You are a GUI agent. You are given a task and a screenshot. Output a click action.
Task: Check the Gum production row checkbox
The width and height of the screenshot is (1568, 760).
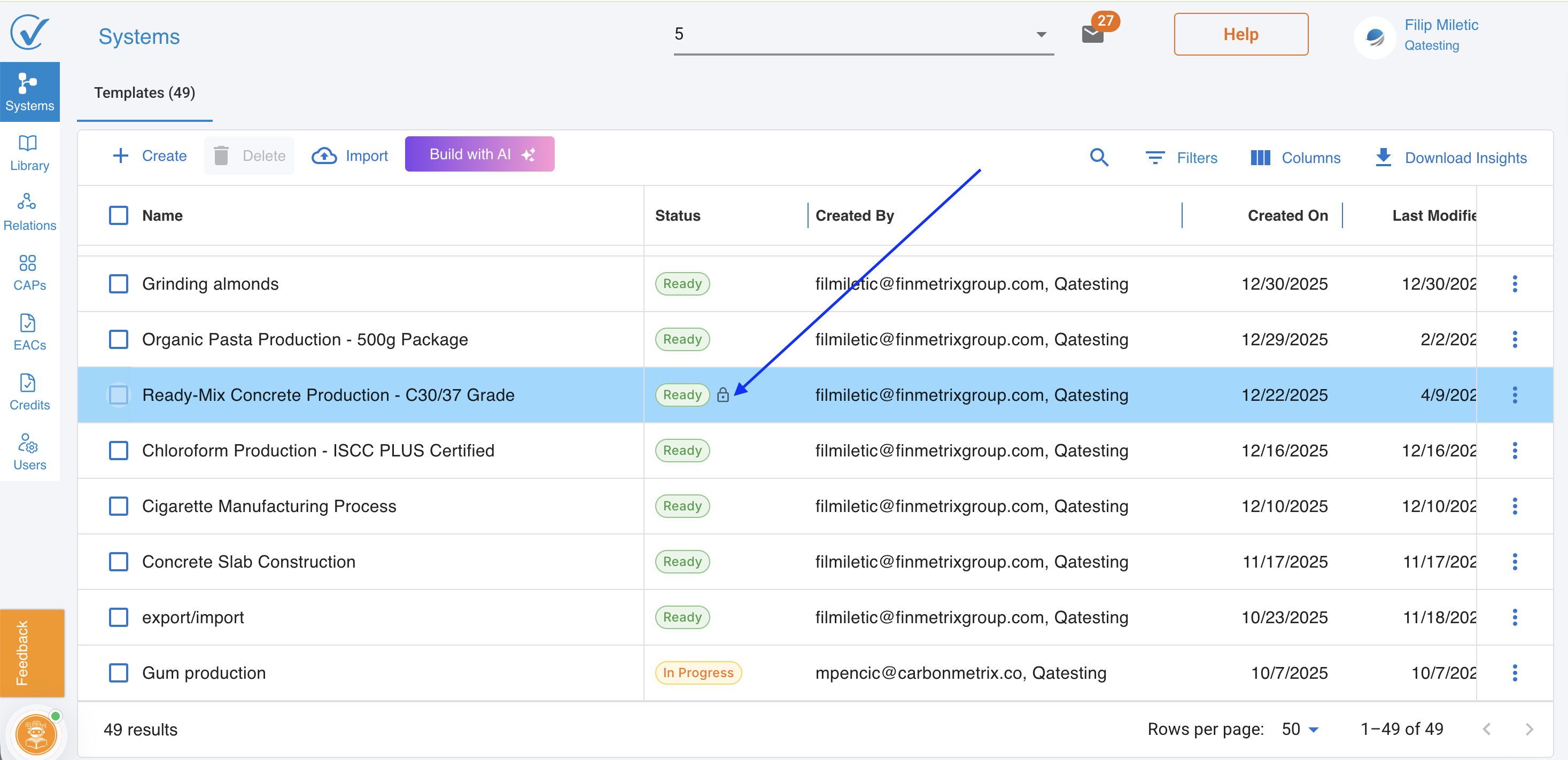[x=119, y=673]
